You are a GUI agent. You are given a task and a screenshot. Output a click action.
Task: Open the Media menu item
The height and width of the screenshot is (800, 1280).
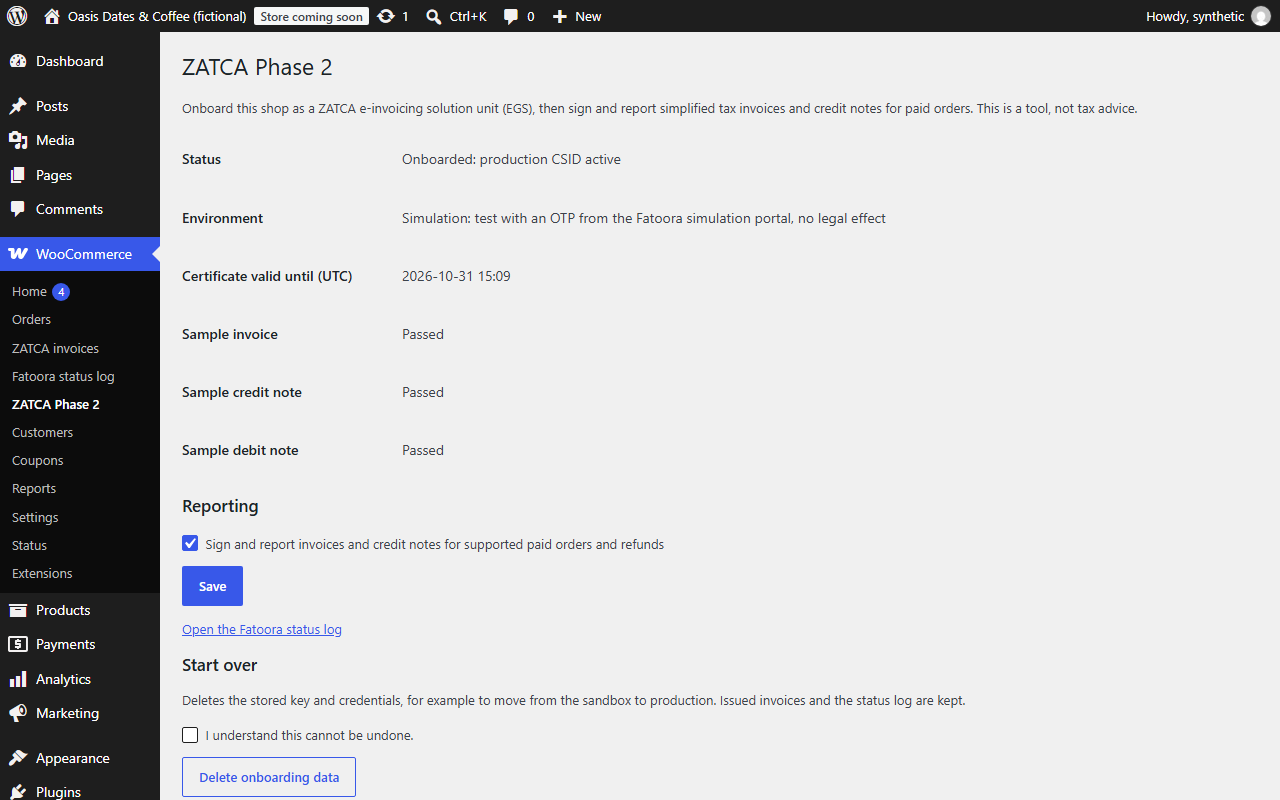(x=80, y=140)
